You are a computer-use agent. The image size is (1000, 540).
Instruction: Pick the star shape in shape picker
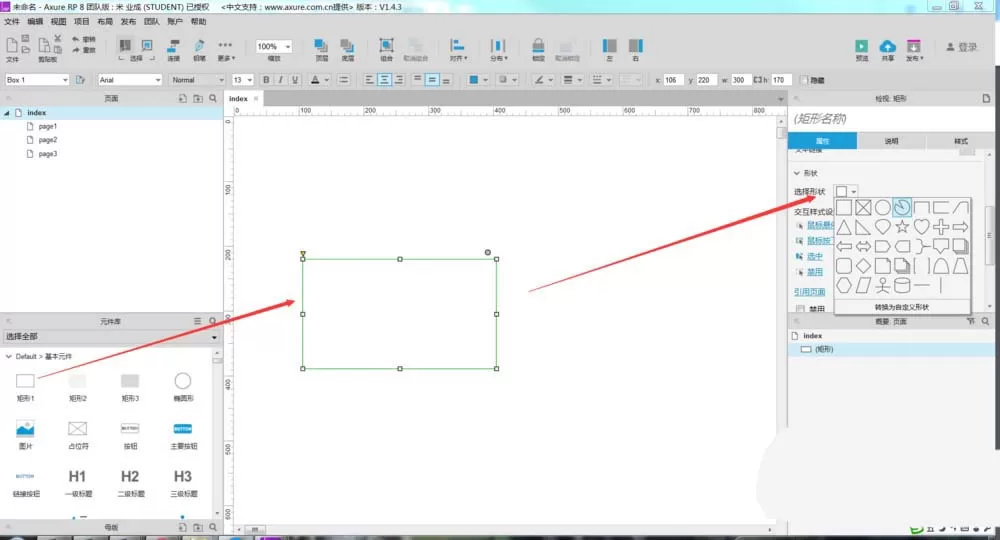coord(902,227)
